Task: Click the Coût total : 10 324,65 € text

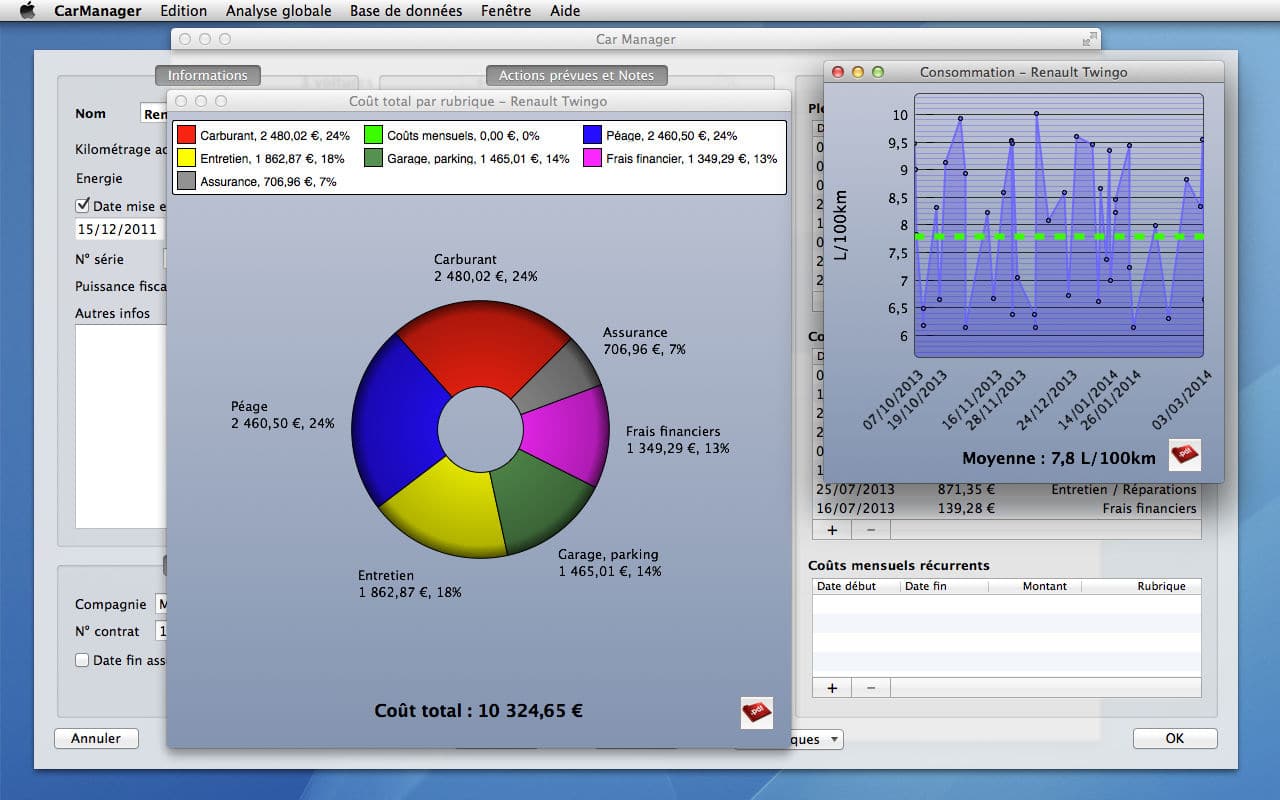Action: (x=478, y=711)
